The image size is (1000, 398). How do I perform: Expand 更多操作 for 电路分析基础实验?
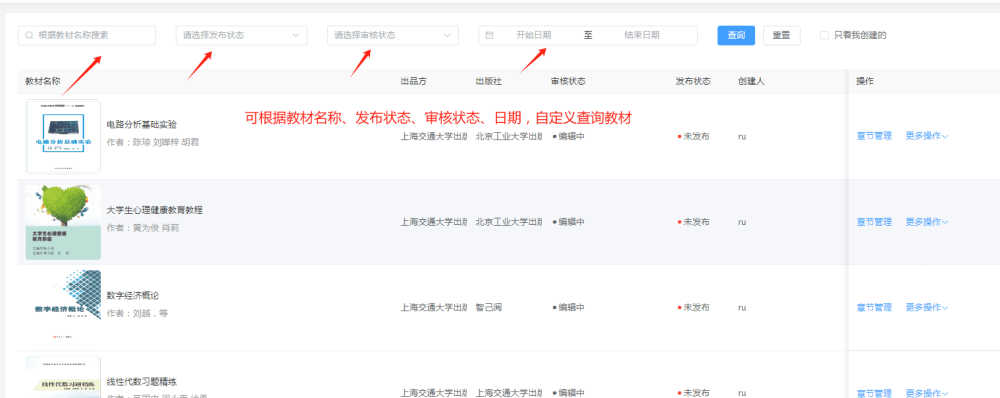927,136
